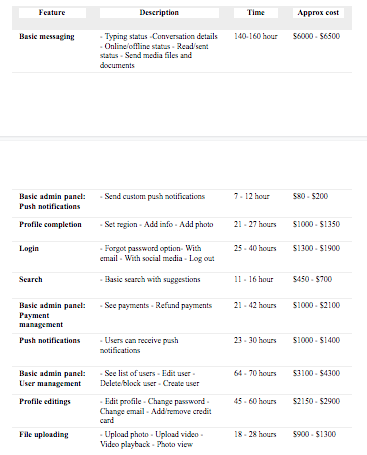The height and width of the screenshot is (455, 367).
Task: Select the Search feature label
Action: click(31, 279)
